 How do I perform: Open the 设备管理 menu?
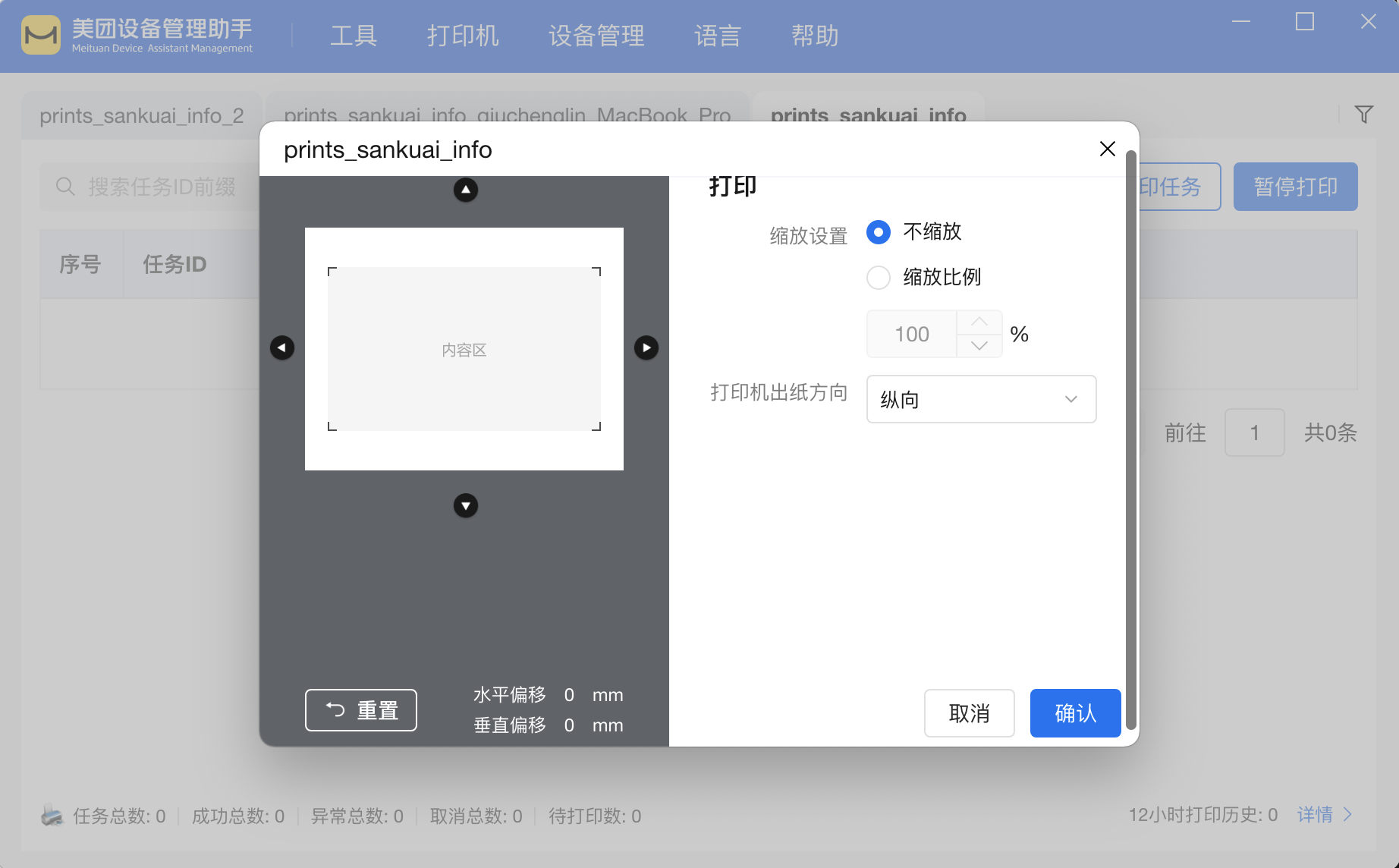(x=596, y=36)
